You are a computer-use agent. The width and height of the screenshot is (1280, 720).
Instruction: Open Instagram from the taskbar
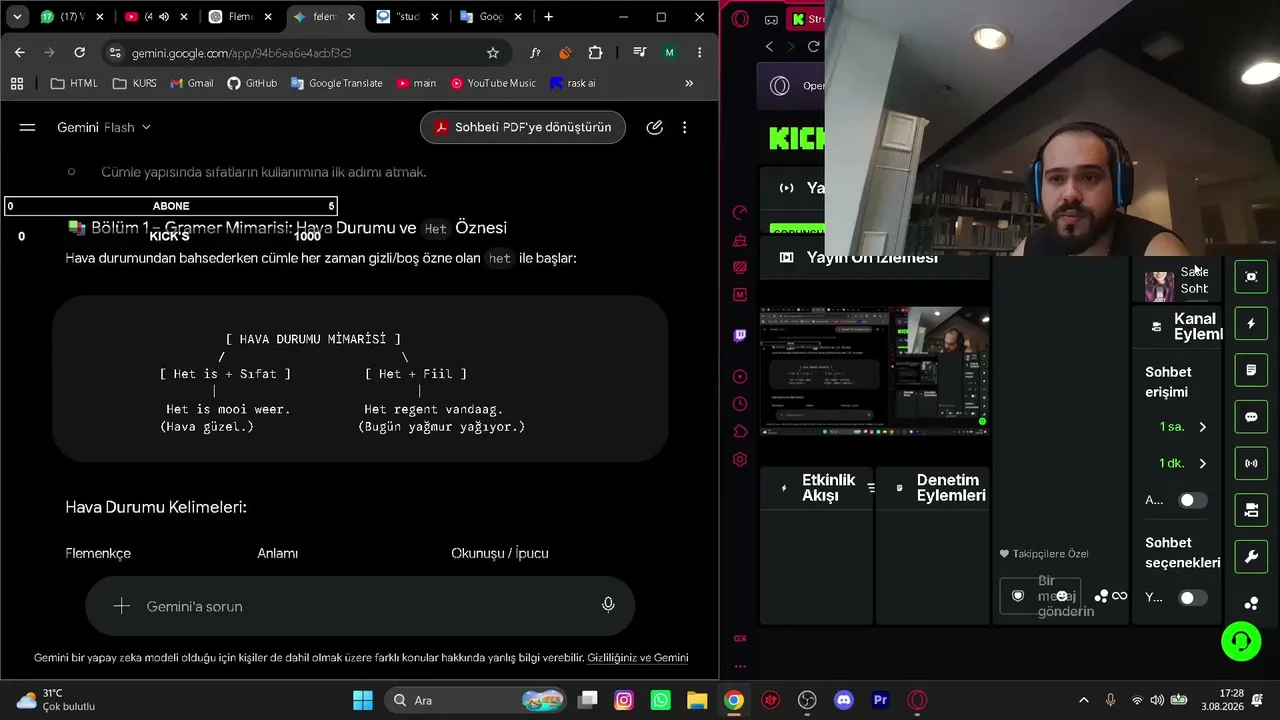(x=624, y=700)
